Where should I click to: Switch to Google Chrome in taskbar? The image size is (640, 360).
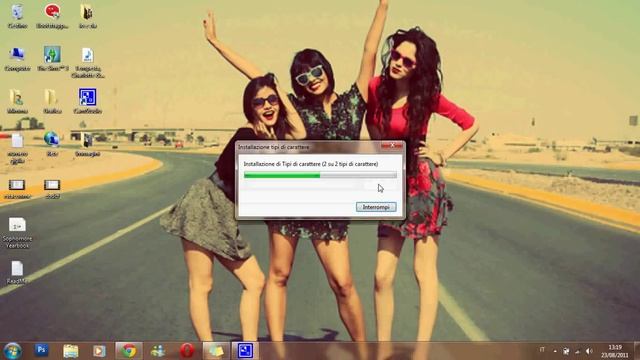[x=129, y=351]
